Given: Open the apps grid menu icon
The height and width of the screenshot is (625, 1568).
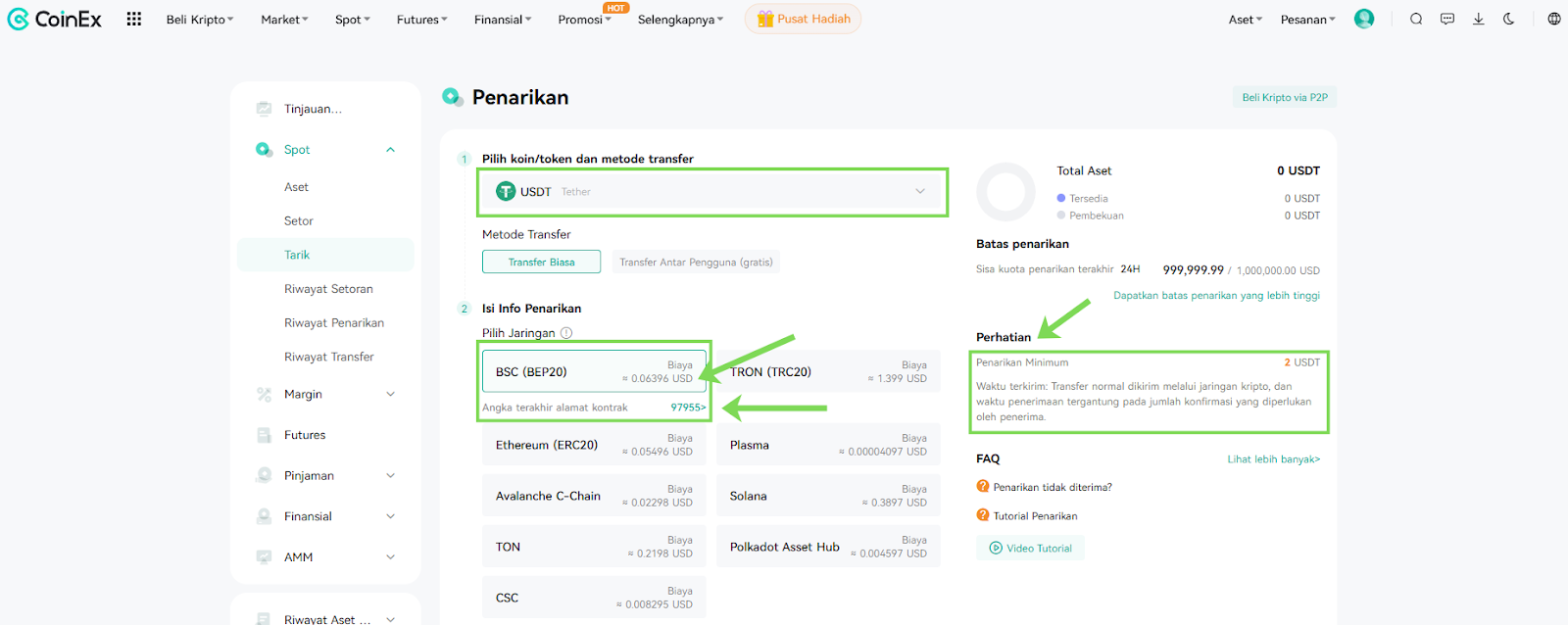Looking at the screenshot, I should point(134,19).
